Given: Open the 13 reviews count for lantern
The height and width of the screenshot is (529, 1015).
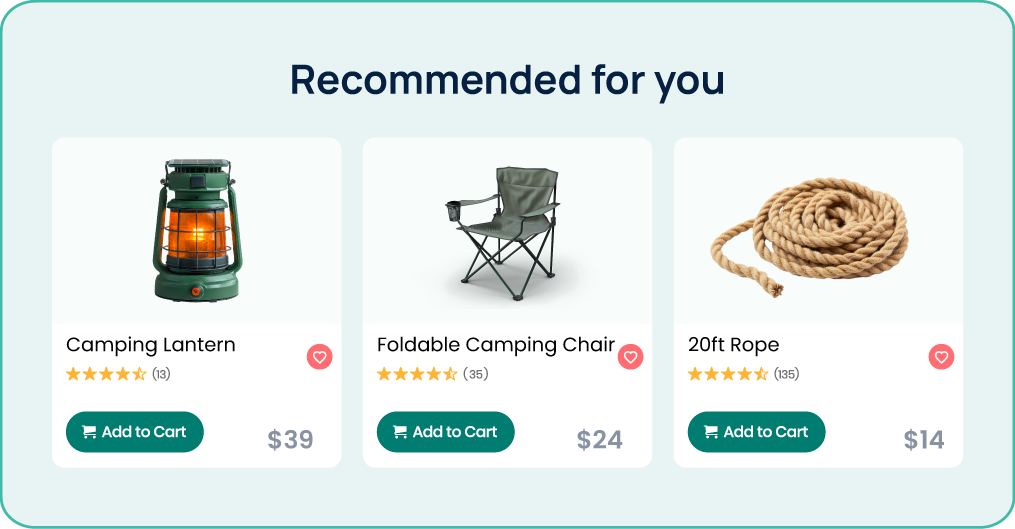Looking at the screenshot, I should click(x=161, y=374).
